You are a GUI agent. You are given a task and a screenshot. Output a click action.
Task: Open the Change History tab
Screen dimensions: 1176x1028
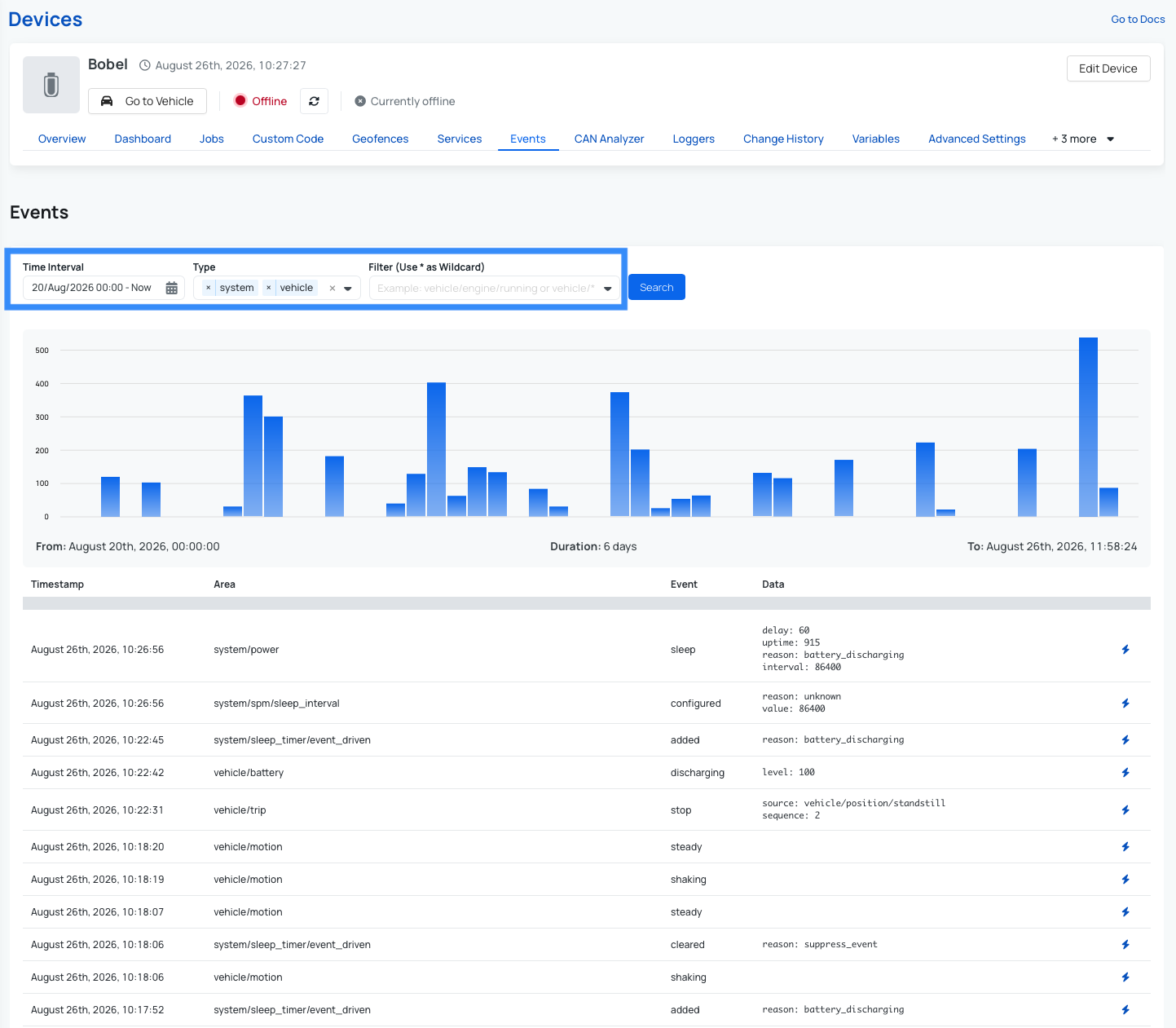point(784,139)
